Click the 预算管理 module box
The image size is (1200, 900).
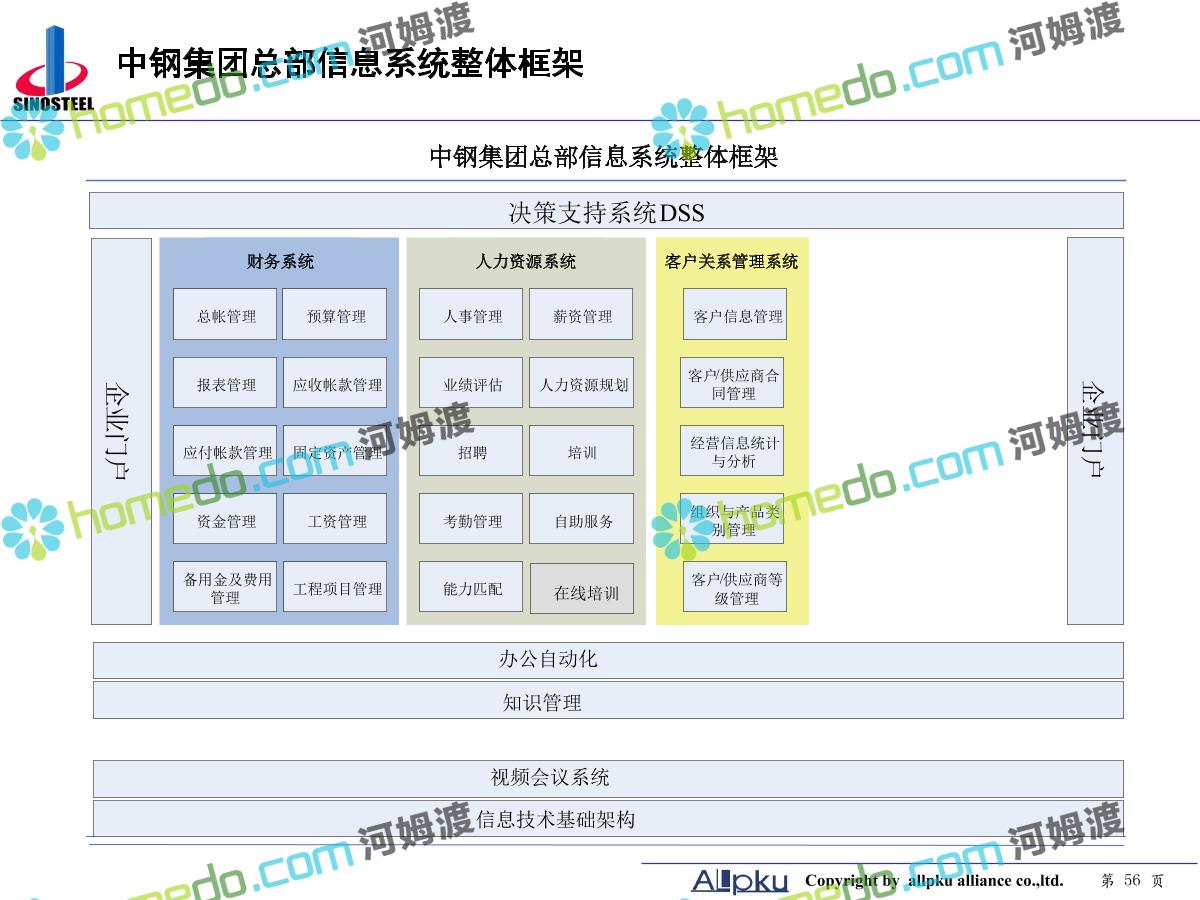pos(335,315)
